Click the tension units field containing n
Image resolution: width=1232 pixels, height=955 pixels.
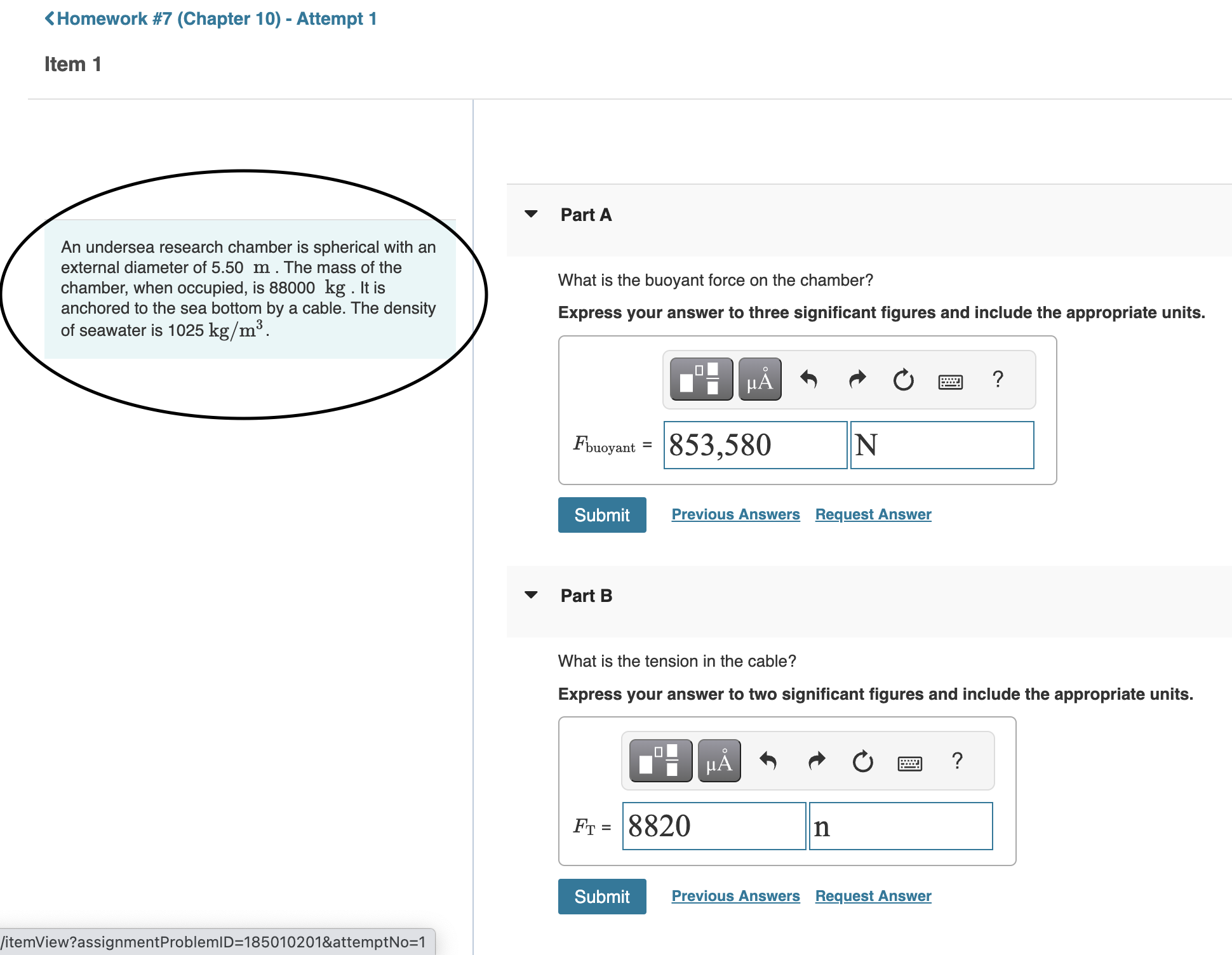tap(900, 826)
